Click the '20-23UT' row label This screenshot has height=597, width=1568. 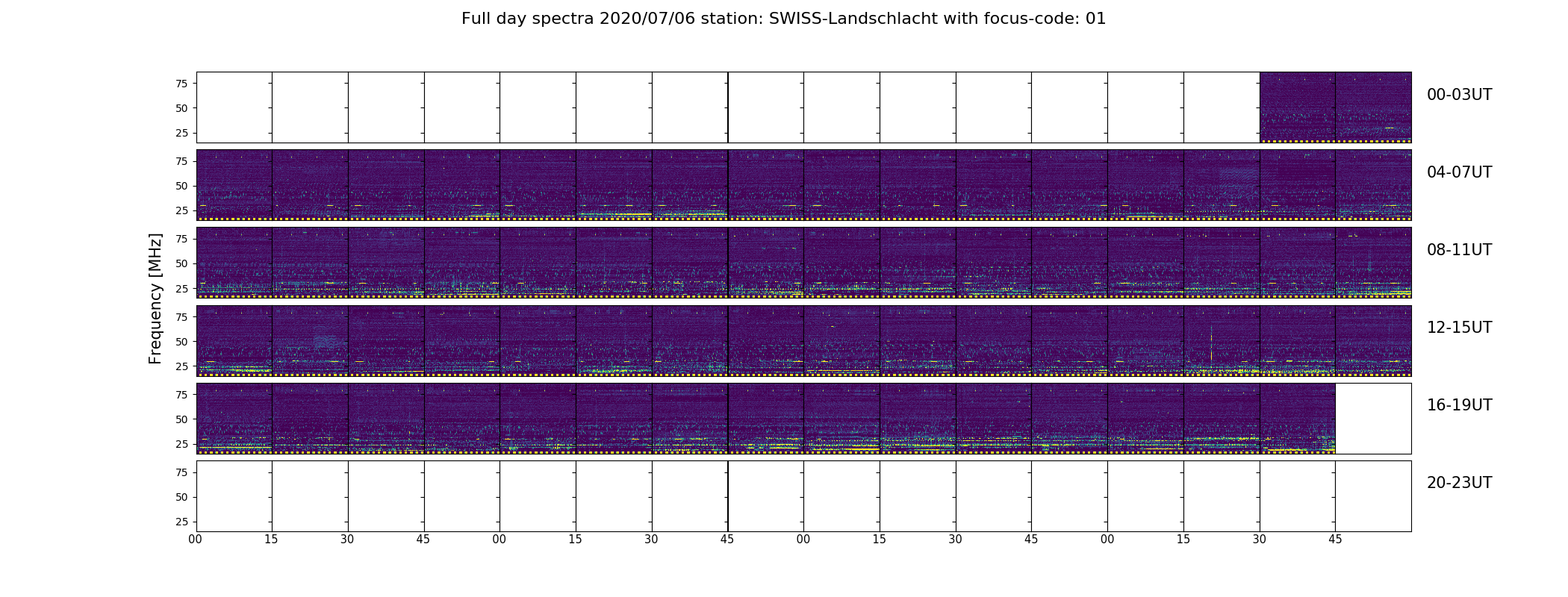tap(1459, 483)
